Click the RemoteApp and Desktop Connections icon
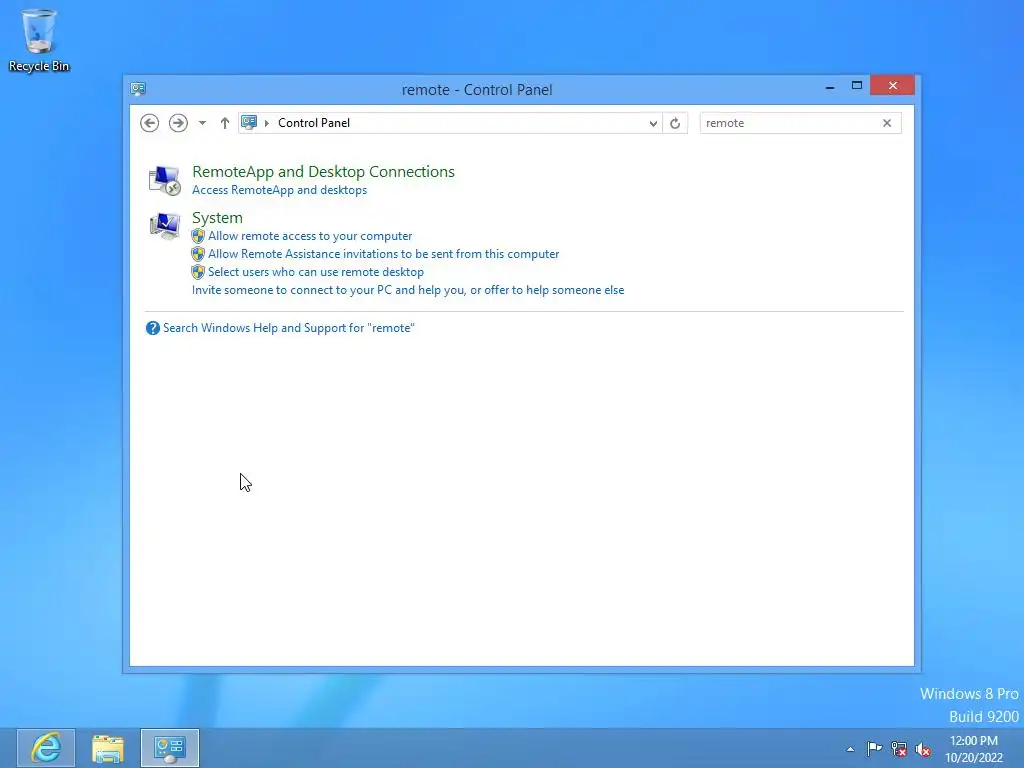Image resolution: width=1024 pixels, height=768 pixels. point(165,180)
